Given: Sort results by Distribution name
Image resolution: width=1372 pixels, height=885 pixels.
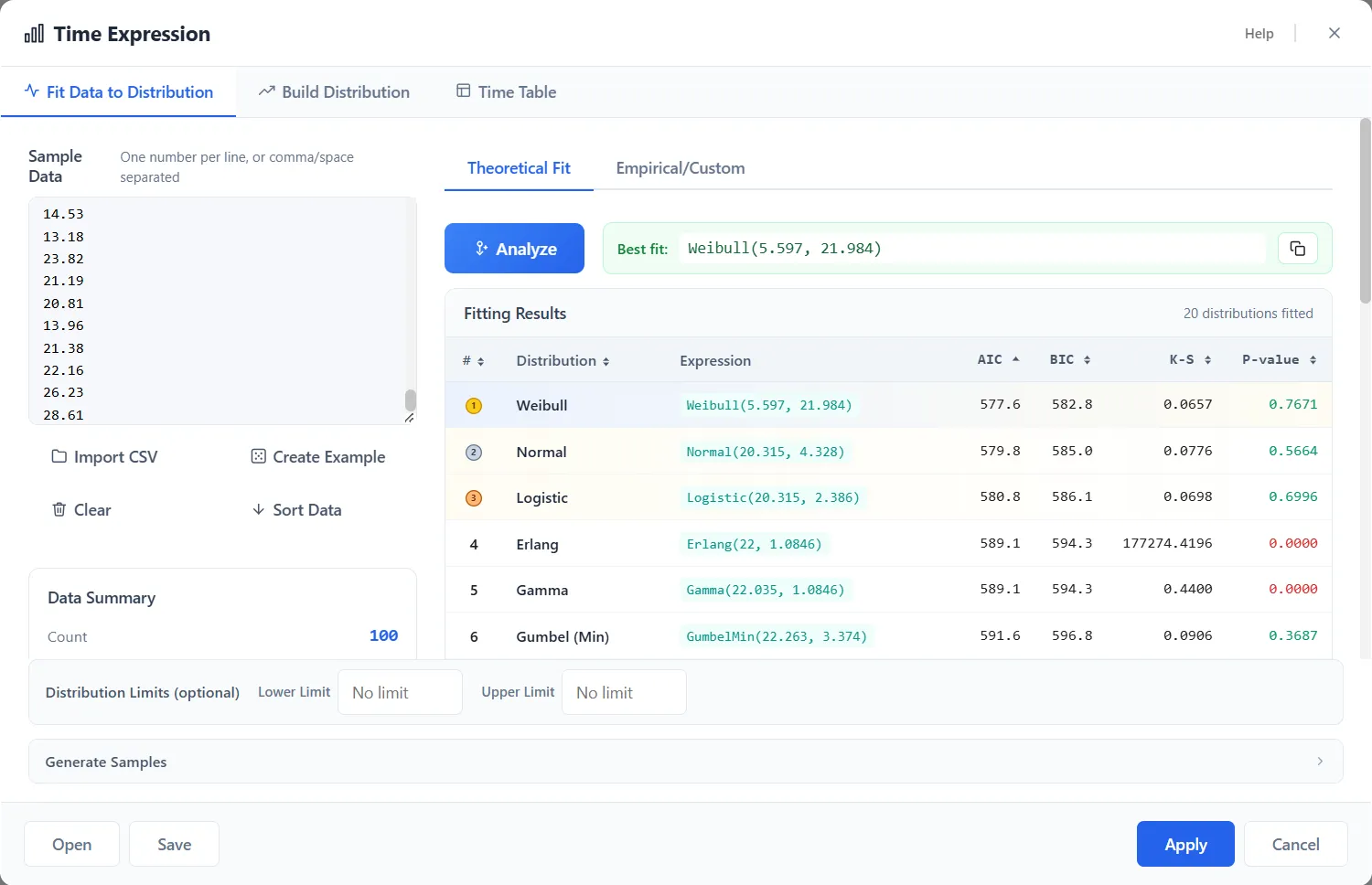Looking at the screenshot, I should click(x=563, y=361).
